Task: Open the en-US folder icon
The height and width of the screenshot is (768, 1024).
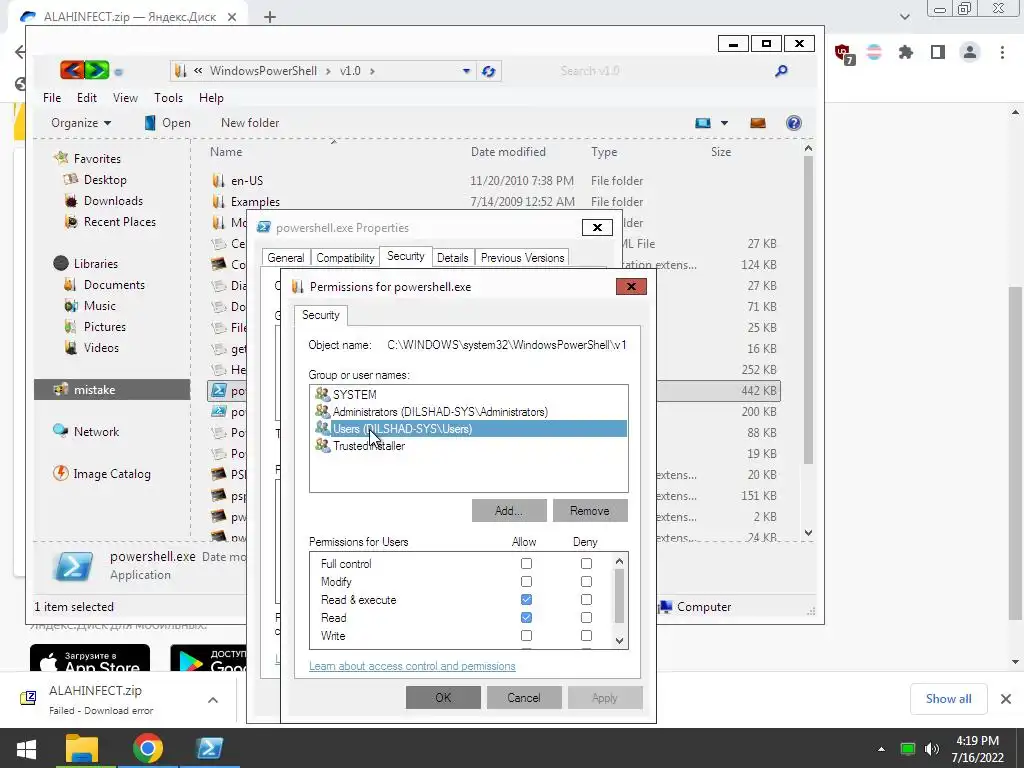Action: pos(219,180)
